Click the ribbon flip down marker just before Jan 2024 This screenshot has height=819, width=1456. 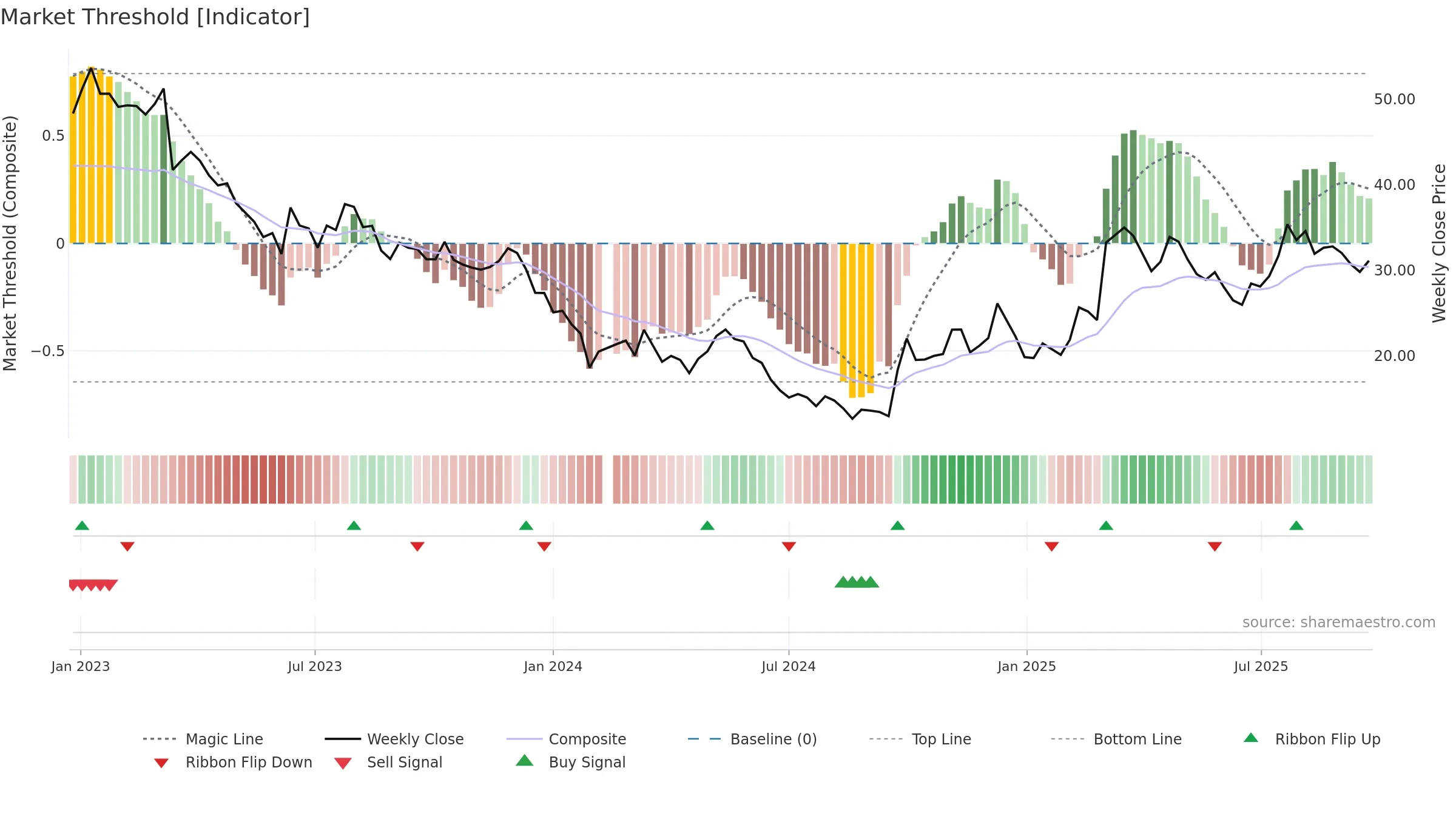[544, 547]
